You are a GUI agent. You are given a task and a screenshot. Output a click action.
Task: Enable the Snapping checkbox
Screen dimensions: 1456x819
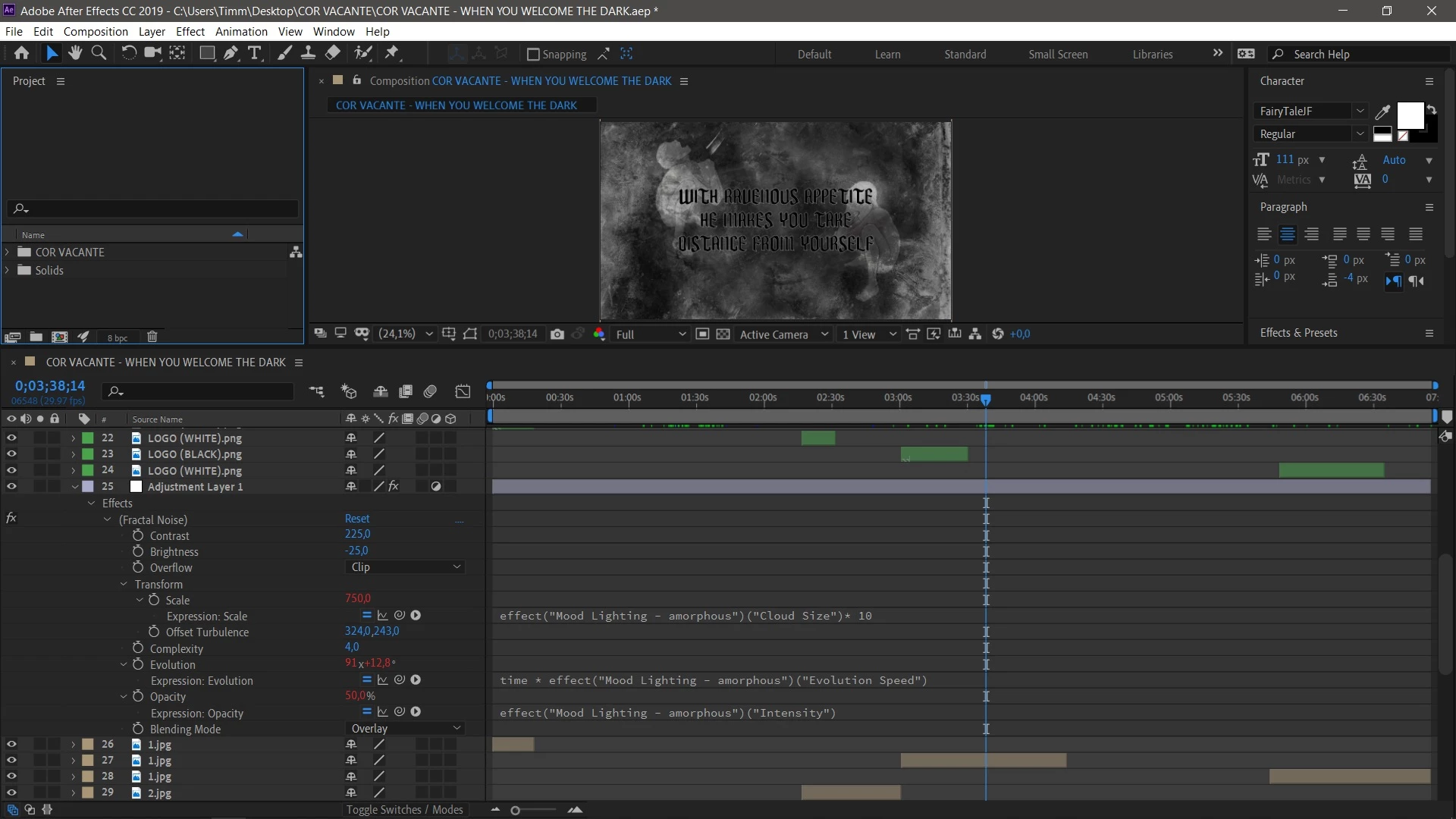[533, 54]
